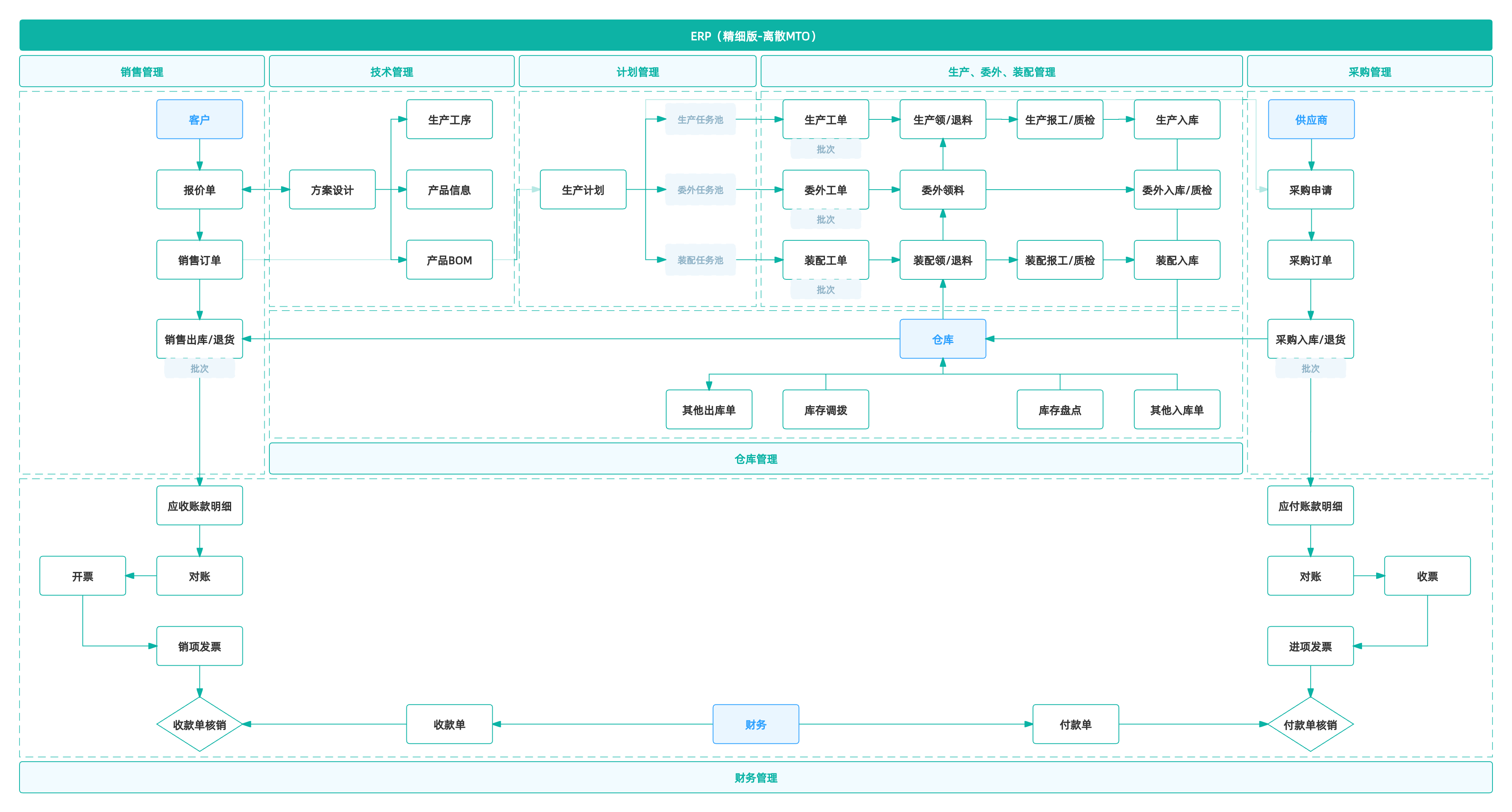The width and height of the screenshot is (1512, 812).
Task: Open the 报价单 quotation box
Action: [199, 190]
